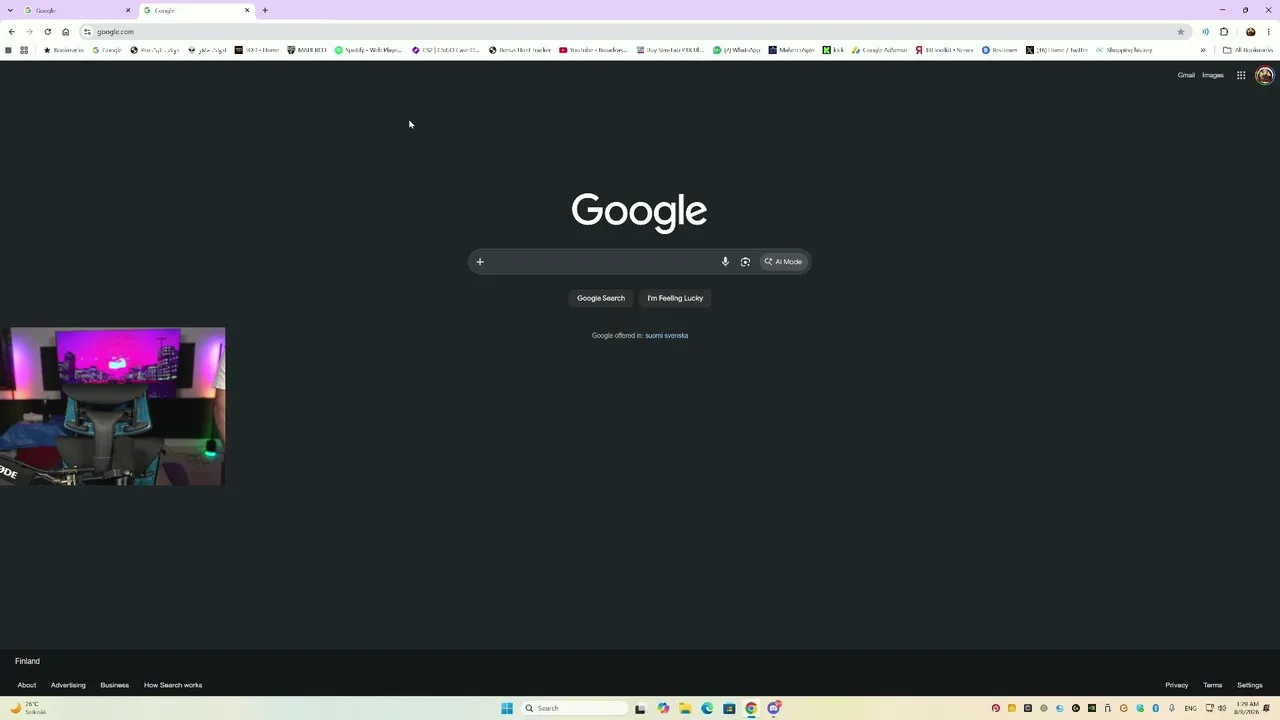The width and height of the screenshot is (1280, 720).
Task: Focus the Google search text field
Action: (x=602, y=262)
